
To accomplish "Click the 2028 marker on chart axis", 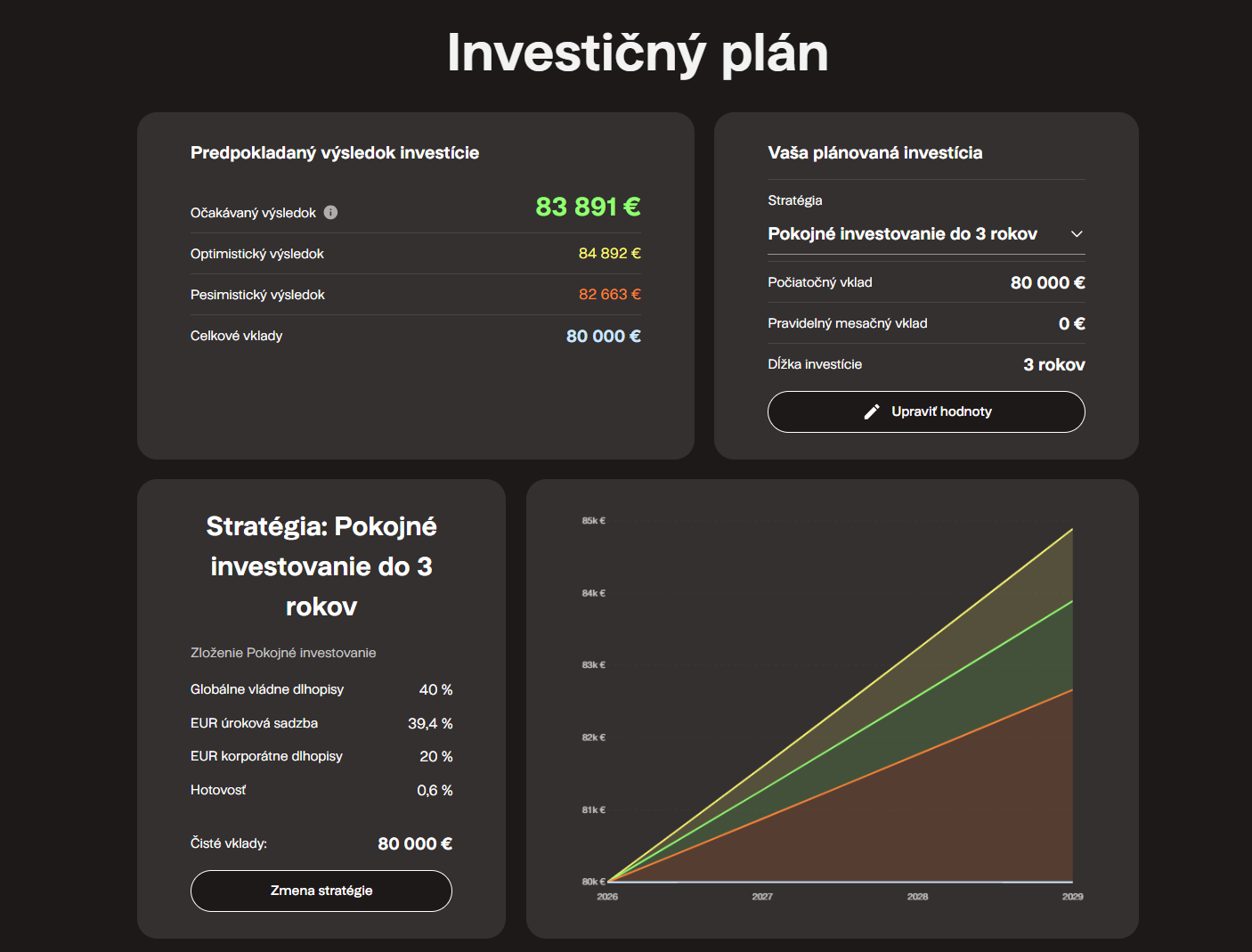I will [x=917, y=896].
